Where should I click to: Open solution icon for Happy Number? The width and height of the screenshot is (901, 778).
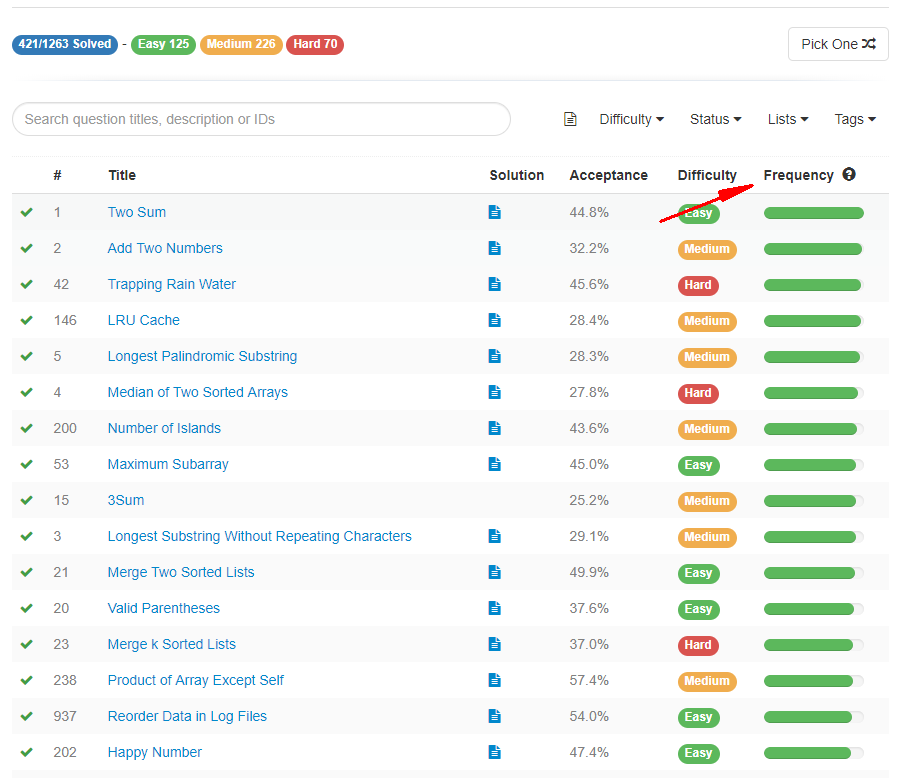(495, 752)
